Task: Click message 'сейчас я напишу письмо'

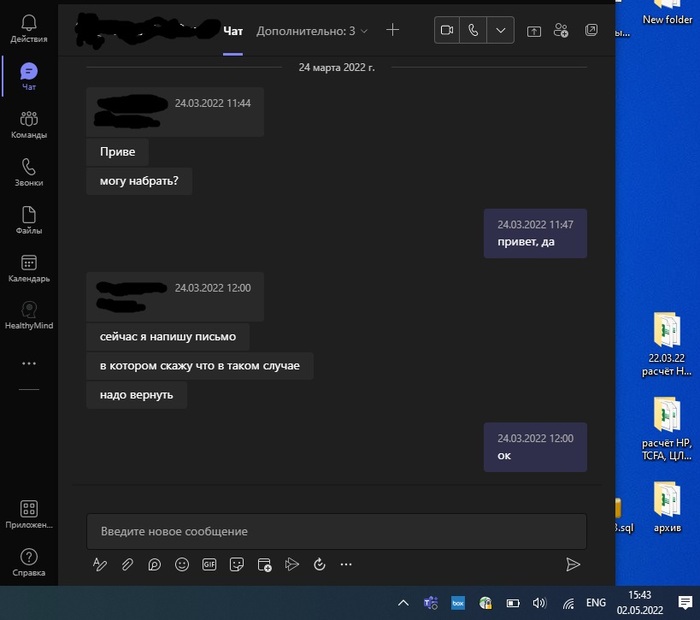Action: click(x=168, y=337)
